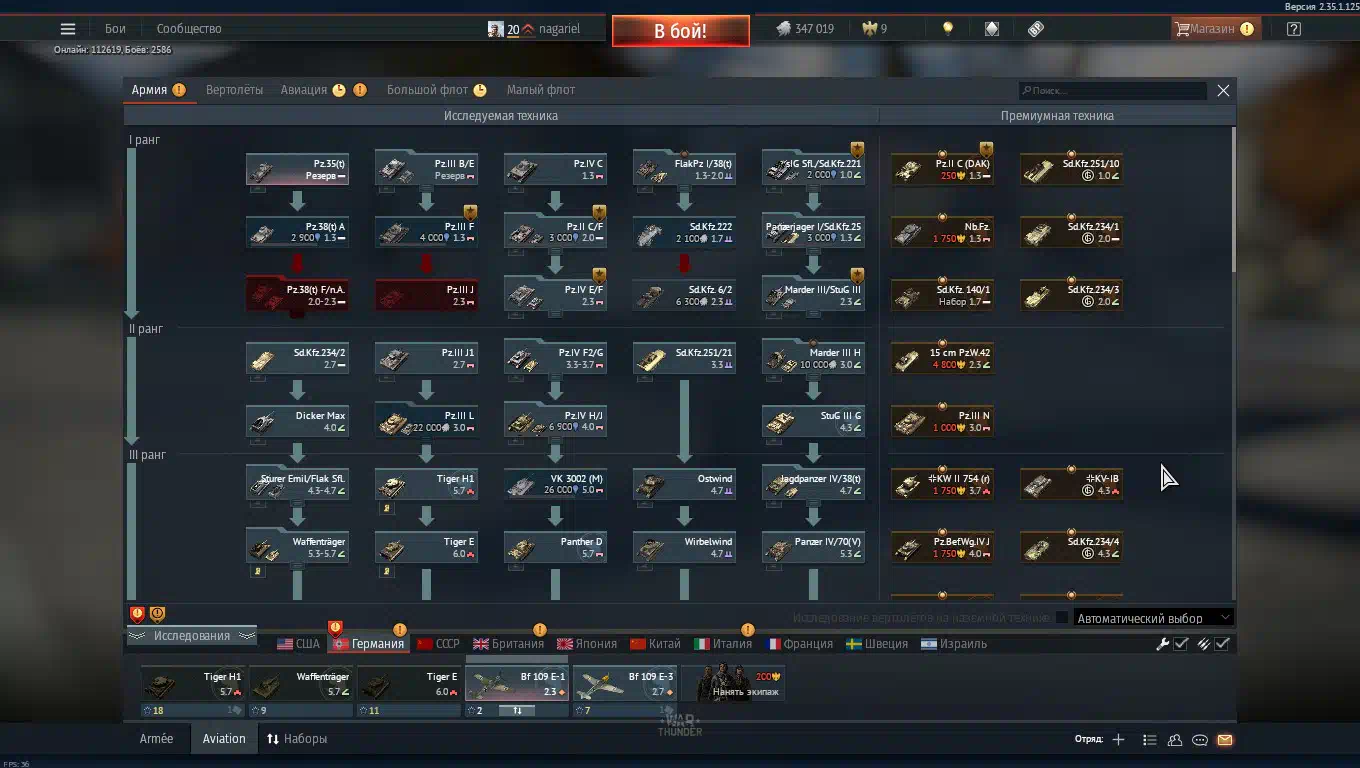Click the white diamond icon in top bar
Image resolution: width=1360 pixels, height=768 pixels.
point(991,29)
